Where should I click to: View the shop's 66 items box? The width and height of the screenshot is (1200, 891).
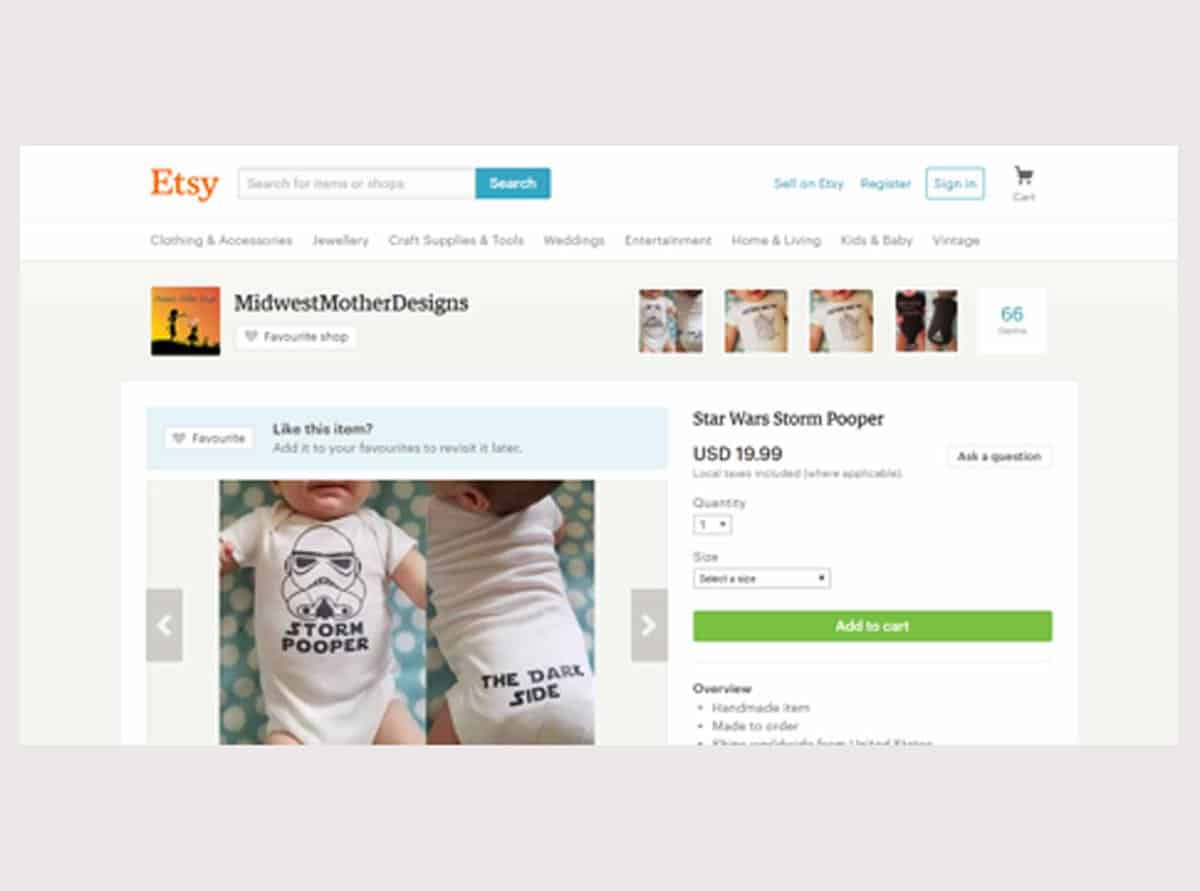1011,321
